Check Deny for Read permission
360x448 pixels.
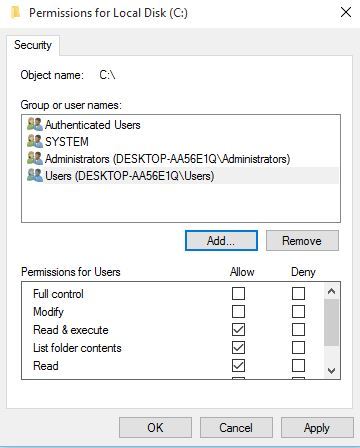pos(298,366)
